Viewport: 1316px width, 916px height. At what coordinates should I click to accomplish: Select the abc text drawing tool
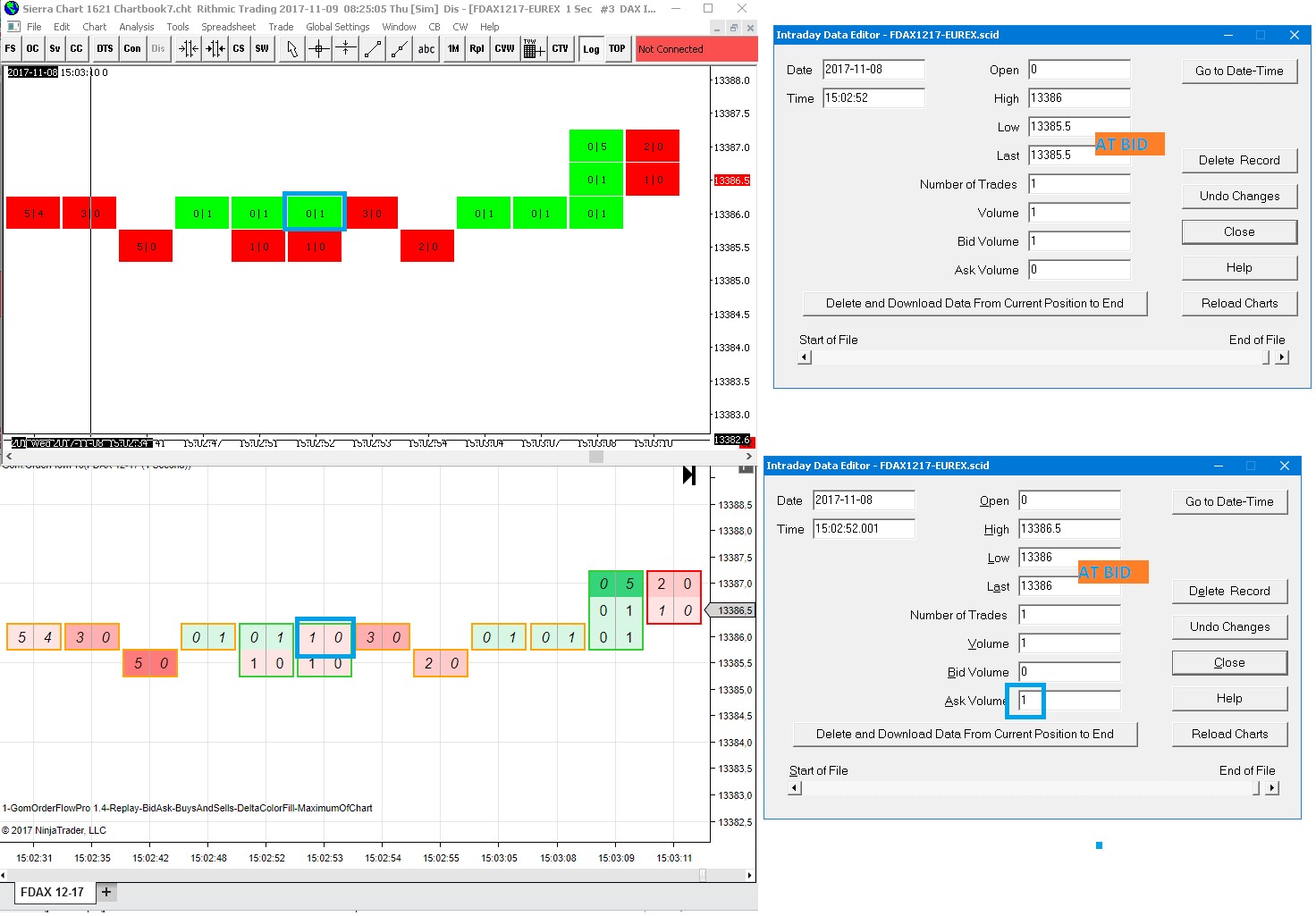pos(426,49)
